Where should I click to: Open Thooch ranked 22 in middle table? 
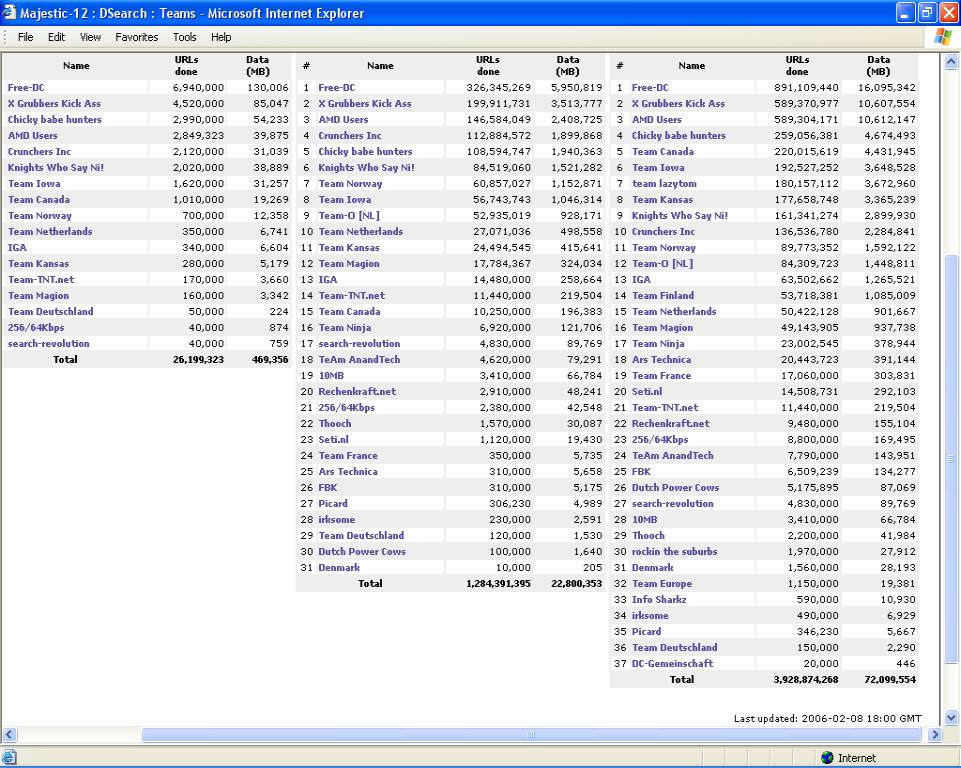(335, 424)
